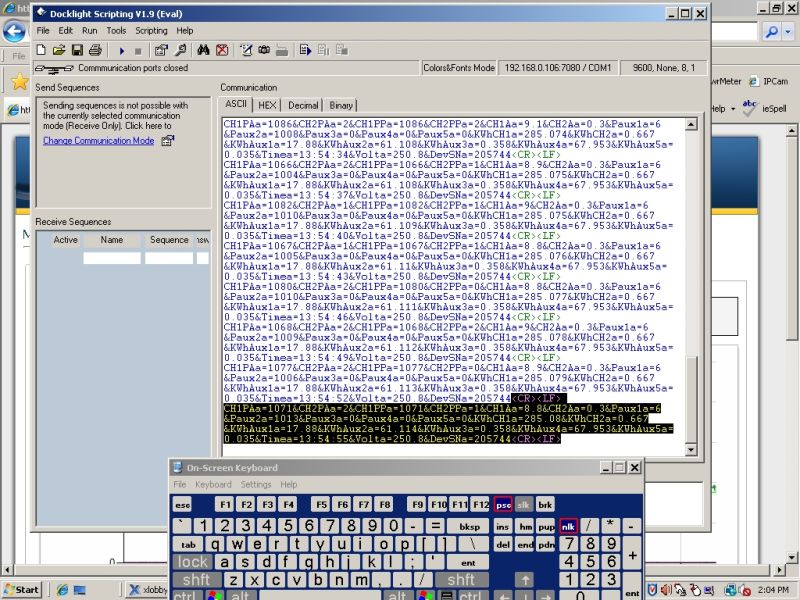The width and height of the screenshot is (800, 600).
Task: Toggle the lock key on On-Screen Keyboard
Action: [193, 562]
